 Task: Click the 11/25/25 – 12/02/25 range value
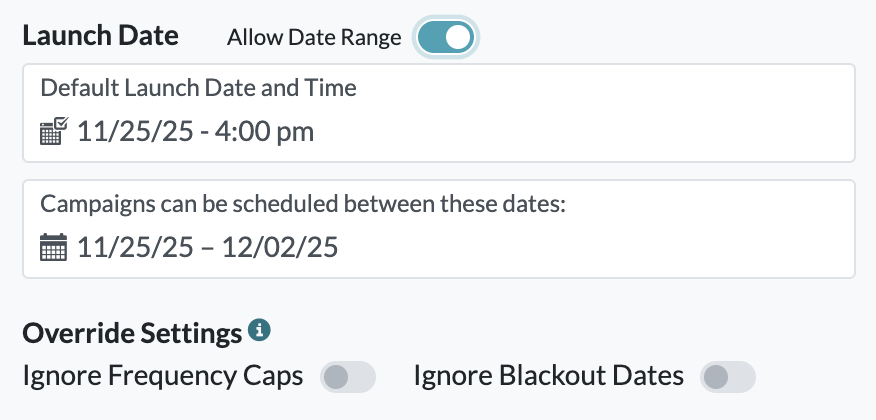(207, 247)
